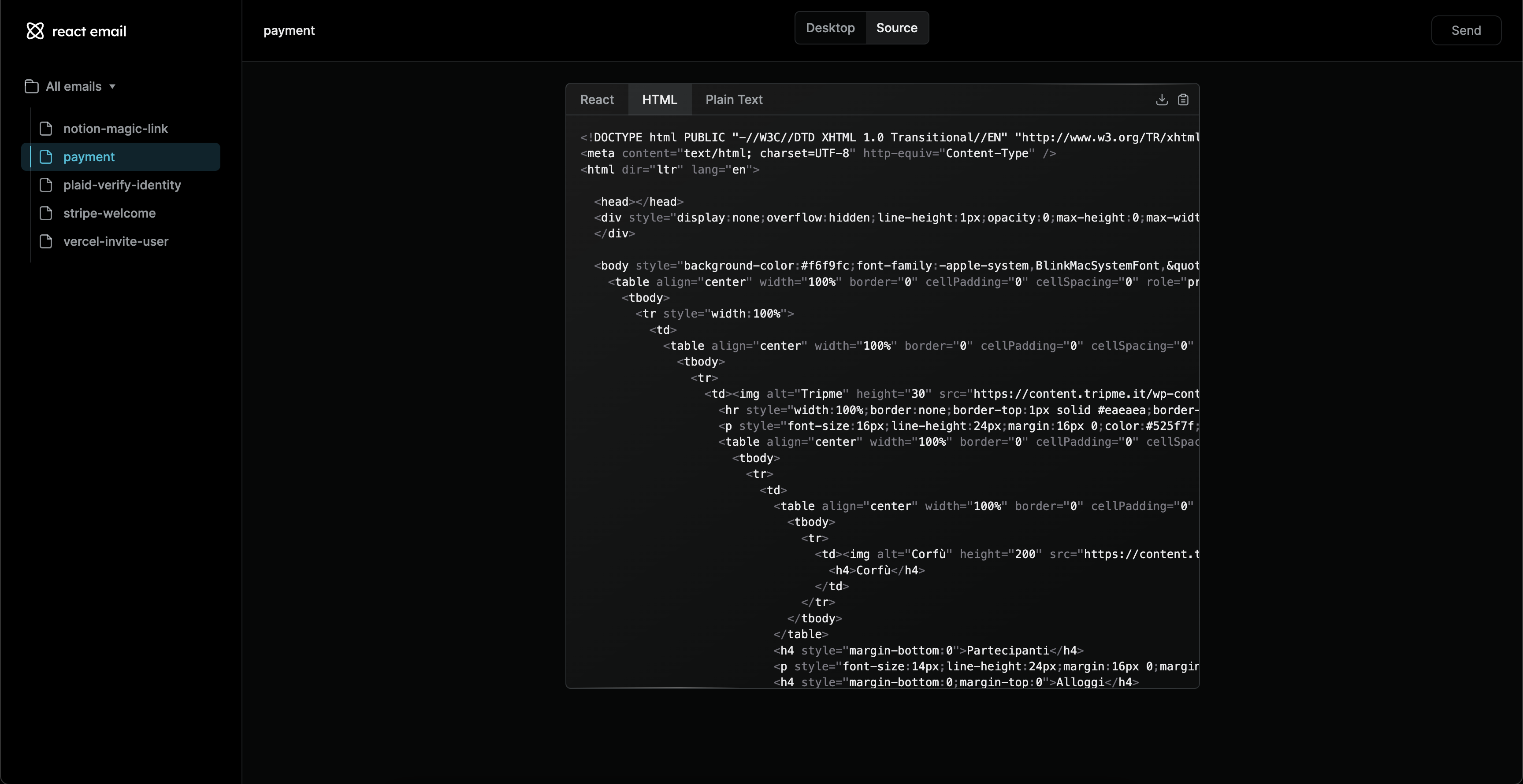This screenshot has height=784, width=1523.
Task: Click the DOCTYPE declaration line
Action: click(x=889, y=138)
